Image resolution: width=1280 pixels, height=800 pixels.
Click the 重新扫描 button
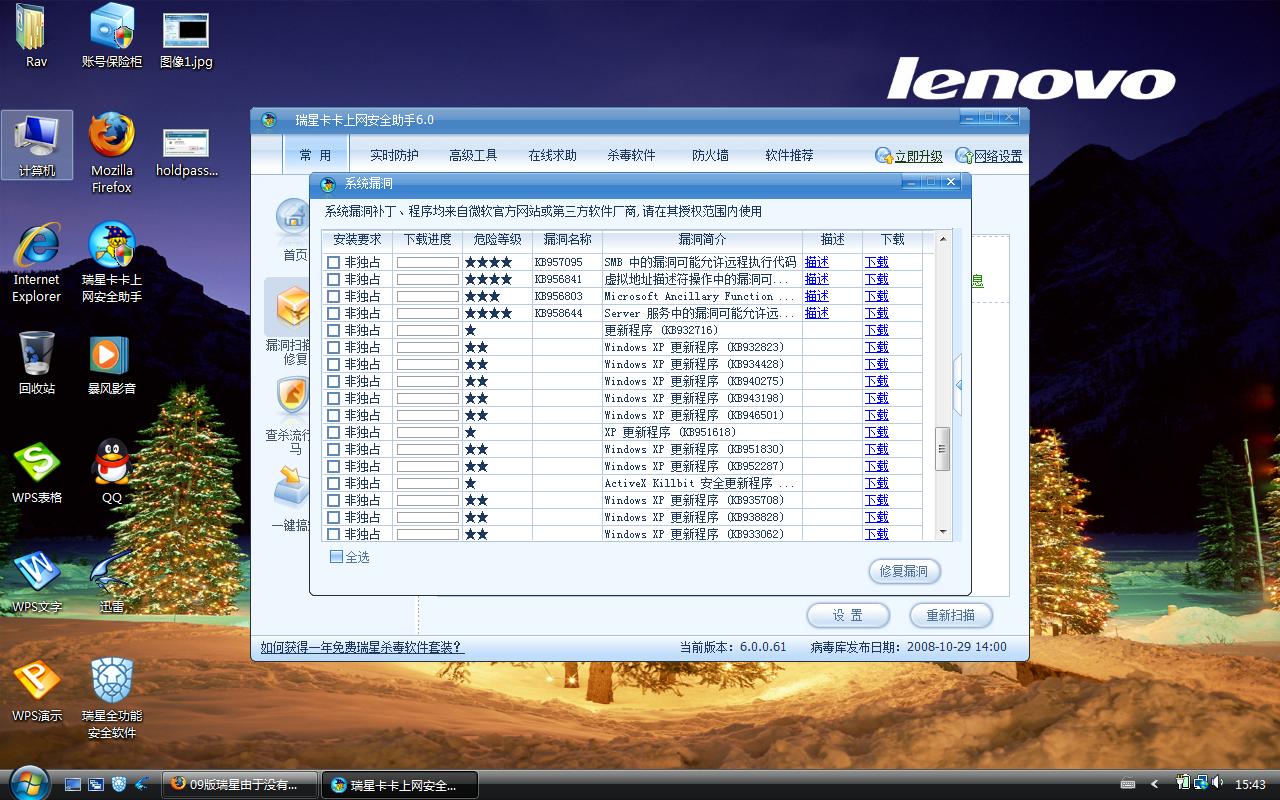click(950, 615)
